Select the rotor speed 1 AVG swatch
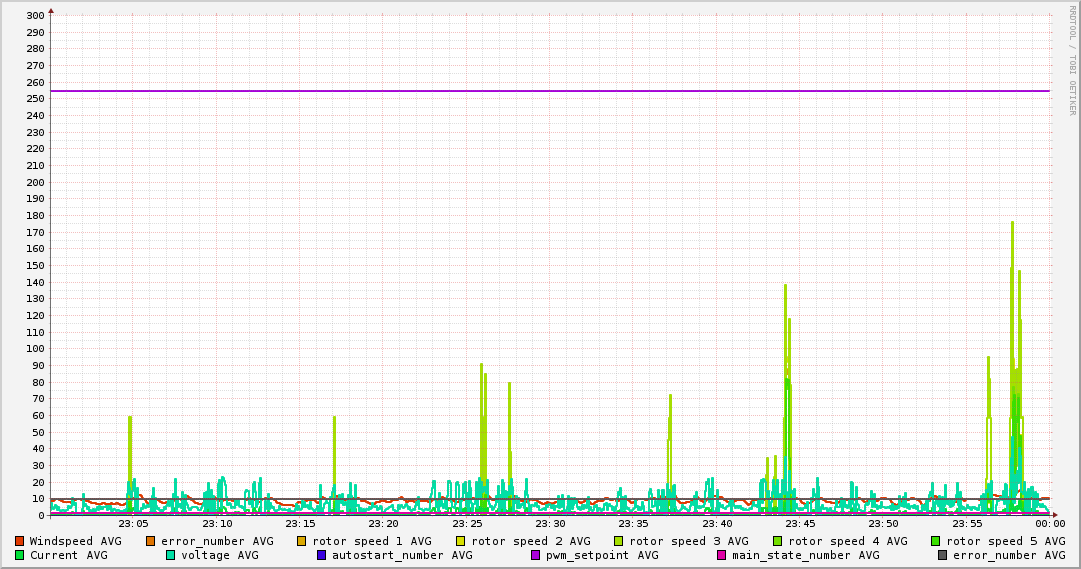The image size is (1081, 569). click(x=302, y=541)
